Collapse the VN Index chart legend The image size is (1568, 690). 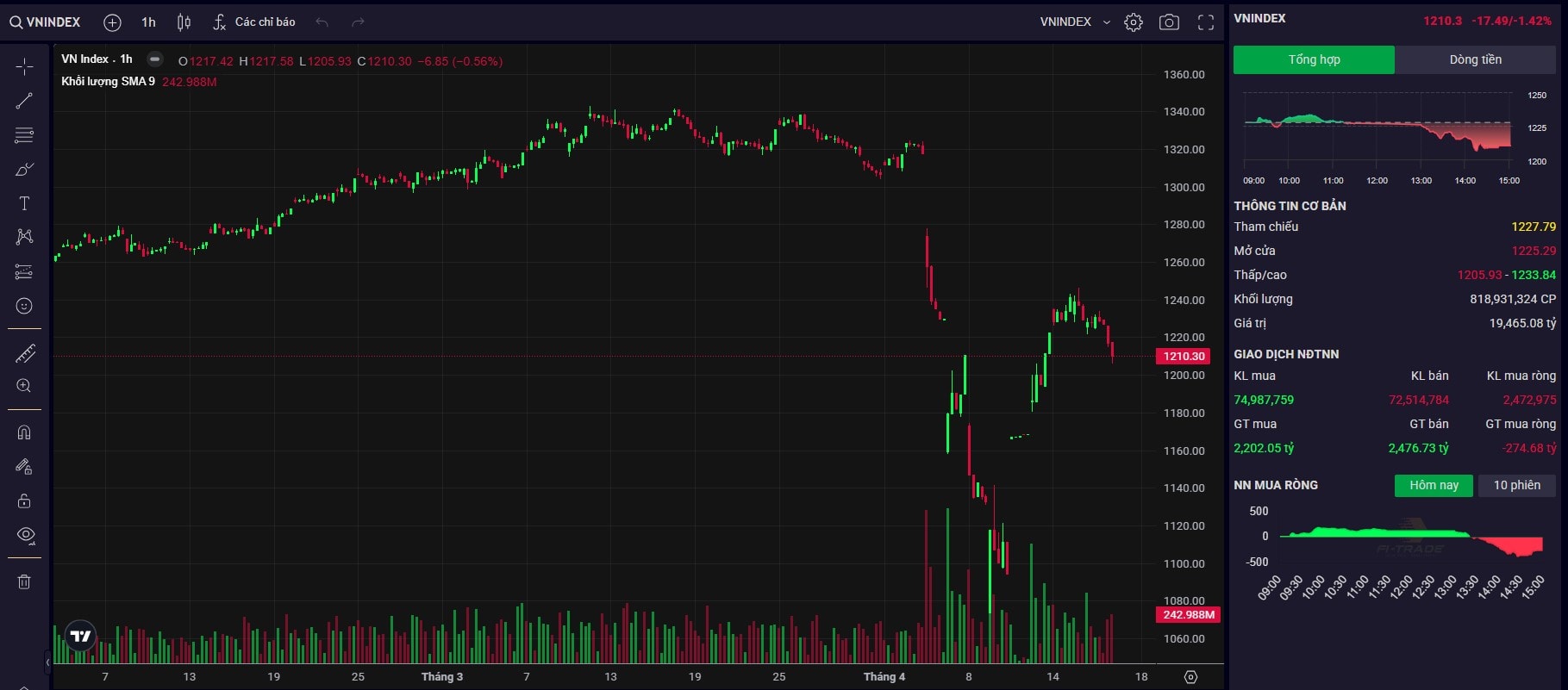[x=154, y=59]
